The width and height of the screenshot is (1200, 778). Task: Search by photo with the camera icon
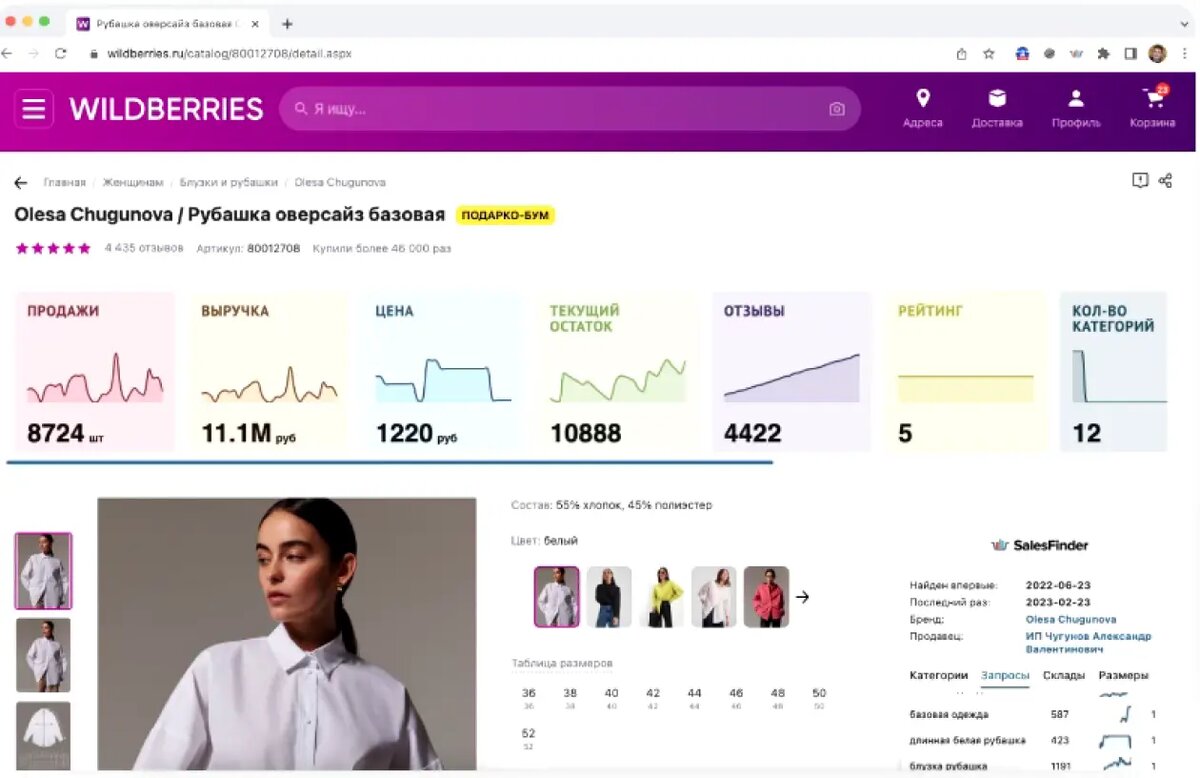pyautogui.click(x=837, y=109)
